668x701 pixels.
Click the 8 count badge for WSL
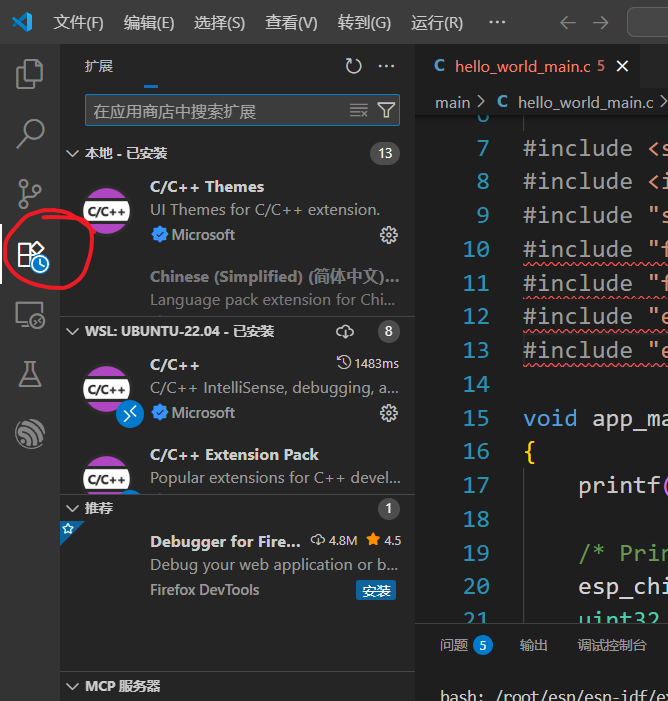pyautogui.click(x=389, y=331)
